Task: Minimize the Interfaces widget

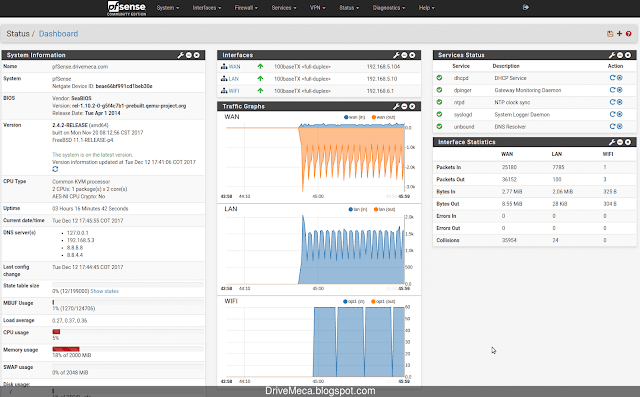Action: pos(404,55)
